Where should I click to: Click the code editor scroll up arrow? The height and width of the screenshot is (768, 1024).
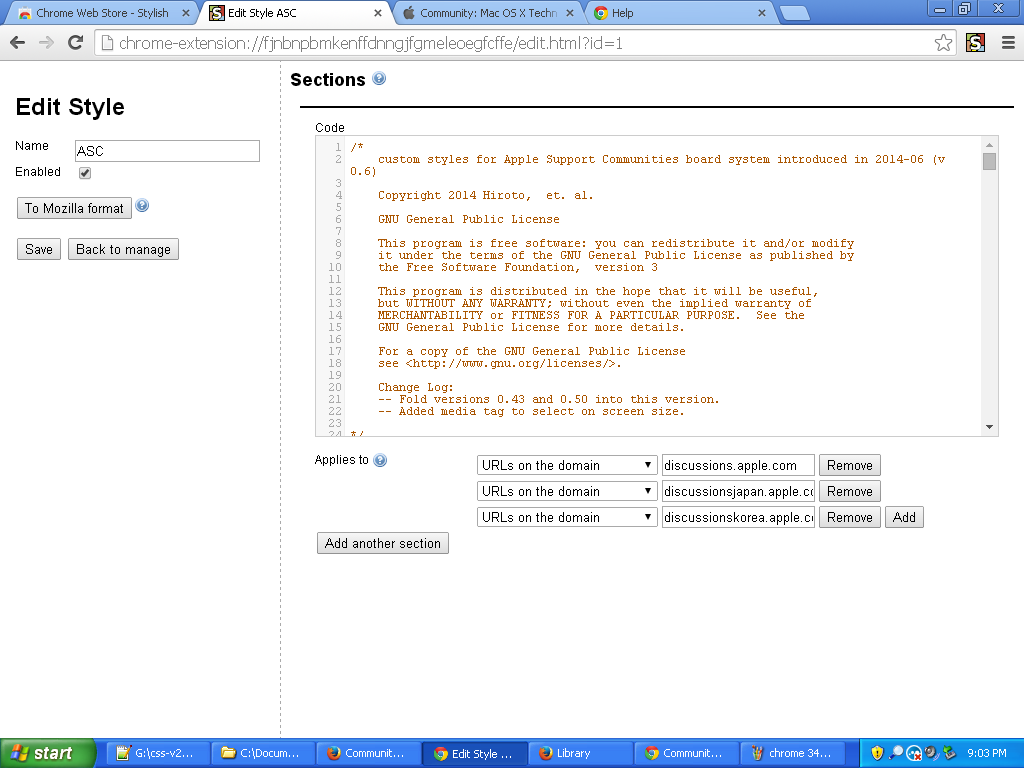click(x=989, y=145)
